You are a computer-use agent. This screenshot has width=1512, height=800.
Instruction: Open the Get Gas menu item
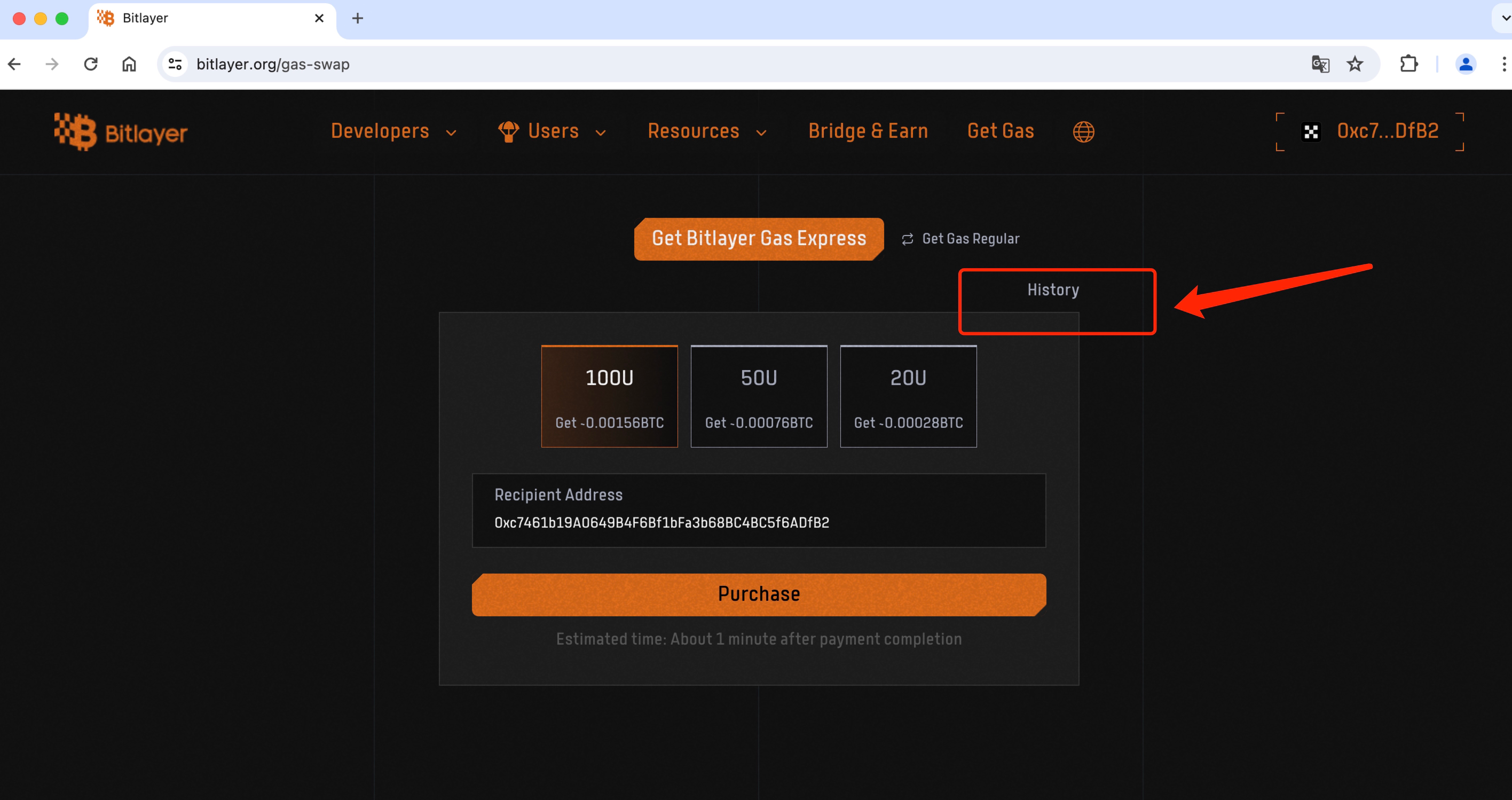click(x=1000, y=131)
